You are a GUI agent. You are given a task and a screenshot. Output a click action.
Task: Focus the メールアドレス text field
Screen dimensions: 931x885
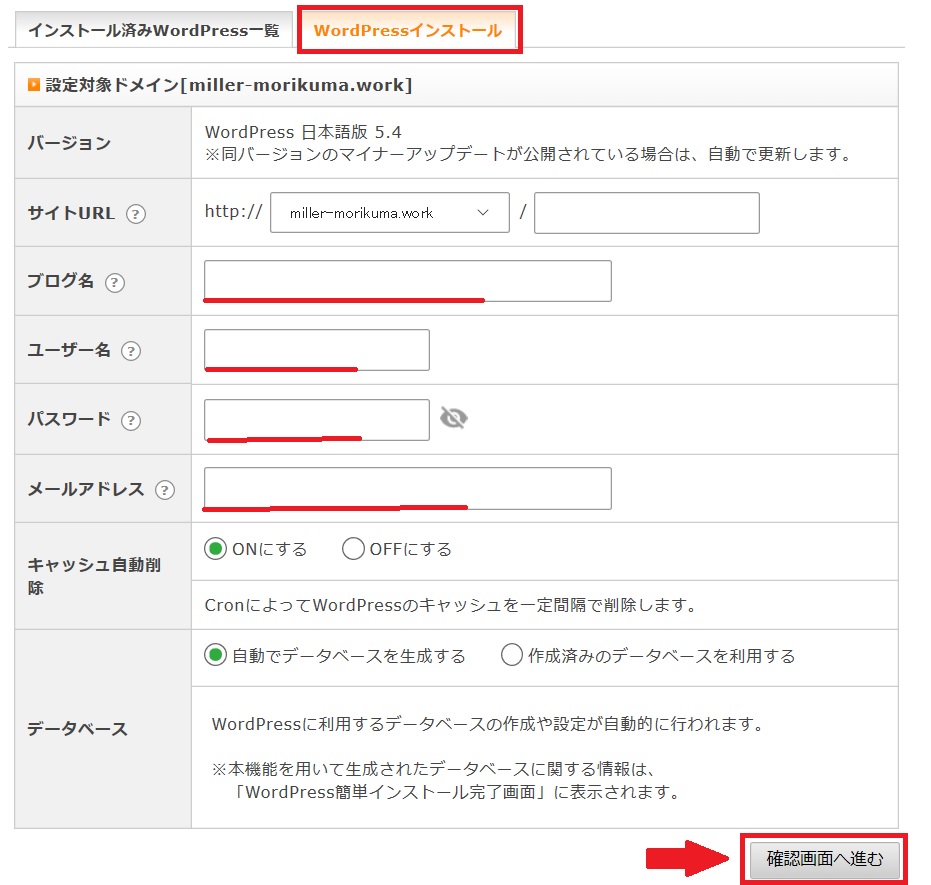(407, 489)
